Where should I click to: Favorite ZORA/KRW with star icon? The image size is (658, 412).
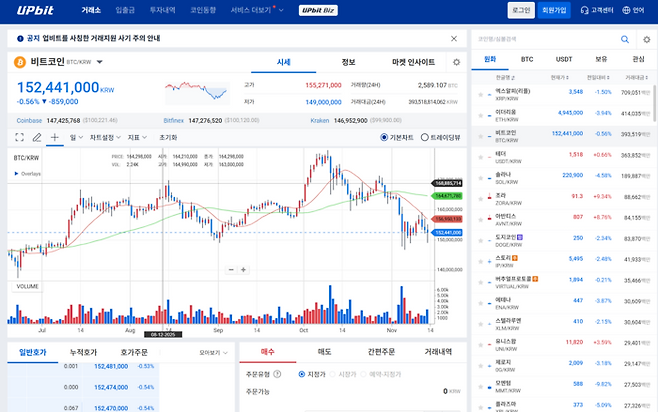(x=480, y=199)
